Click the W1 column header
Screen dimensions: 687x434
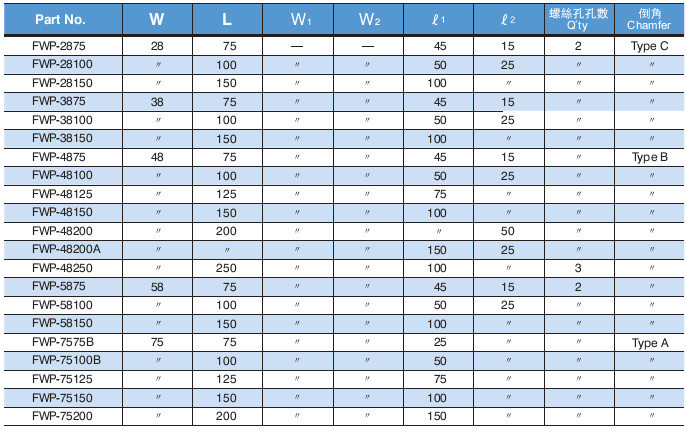(297, 19)
